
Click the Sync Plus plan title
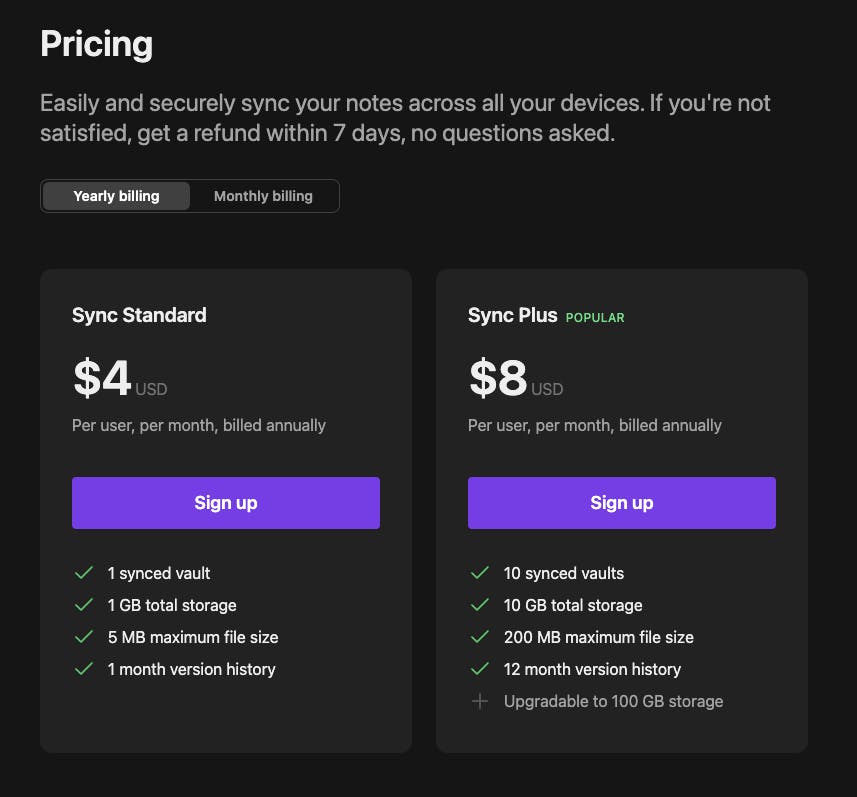pos(512,315)
